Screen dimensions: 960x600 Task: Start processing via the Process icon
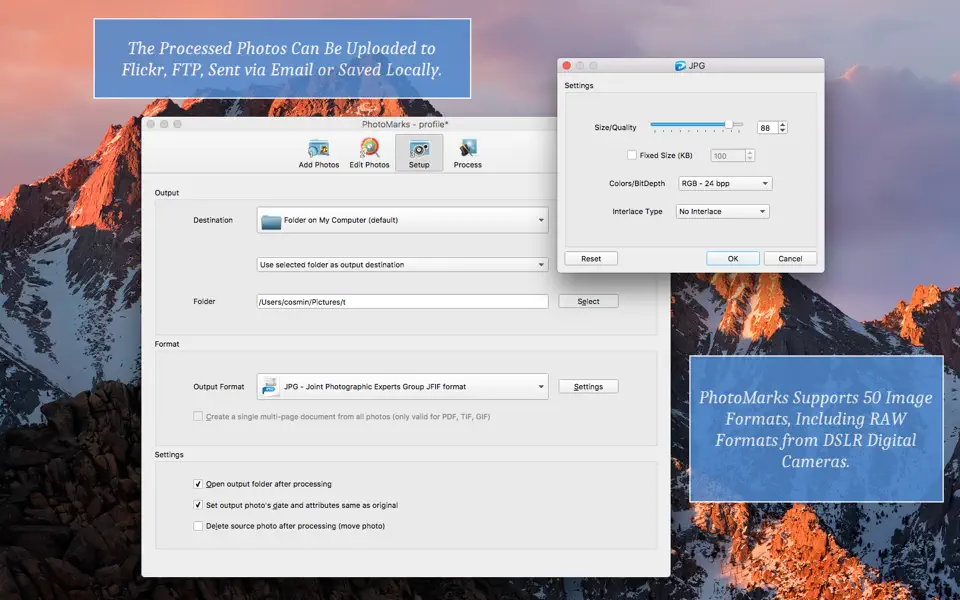[x=467, y=148]
